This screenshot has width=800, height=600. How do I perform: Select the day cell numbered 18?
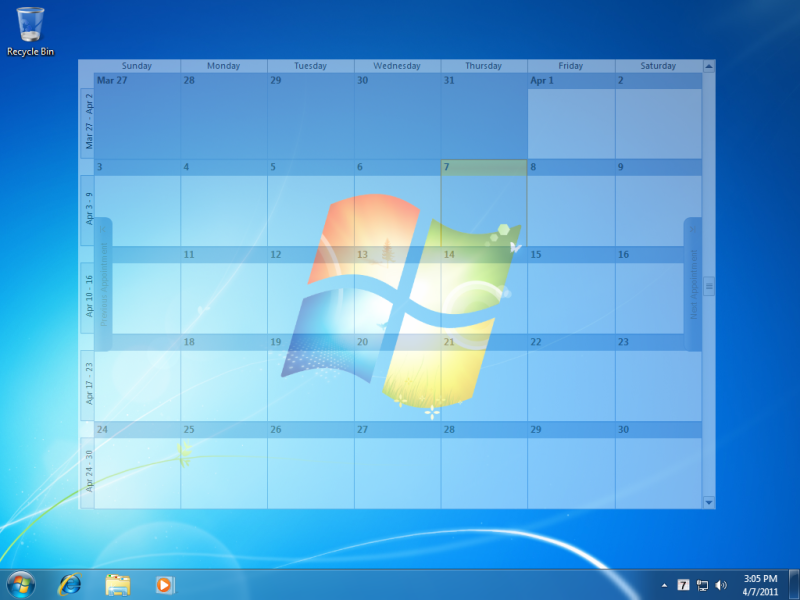tap(223, 378)
